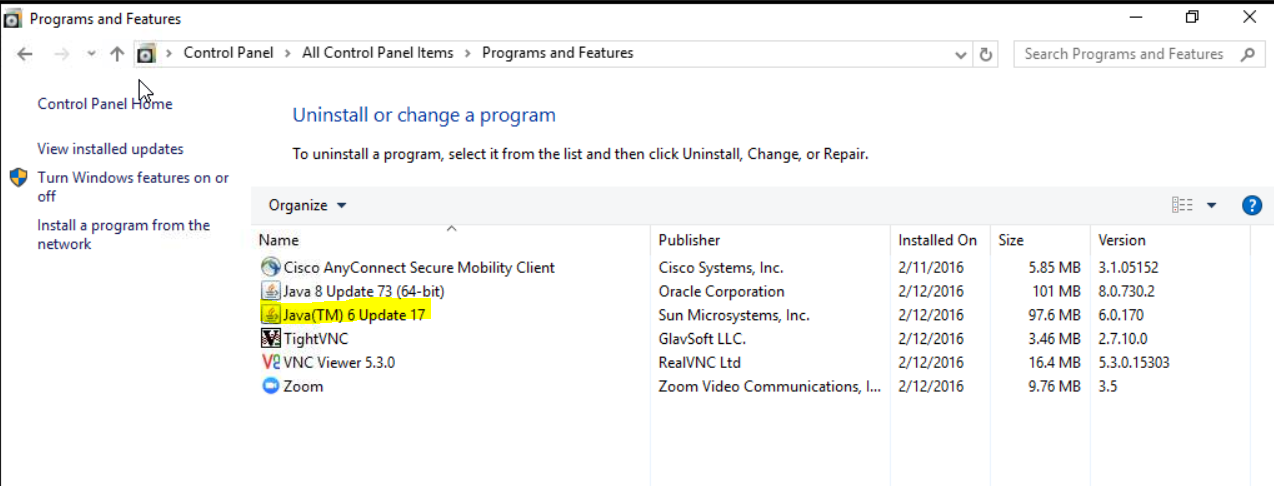Expand the chevron before Control Panel breadcrumb
The width and height of the screenshot is (1274, 486).
169,53
